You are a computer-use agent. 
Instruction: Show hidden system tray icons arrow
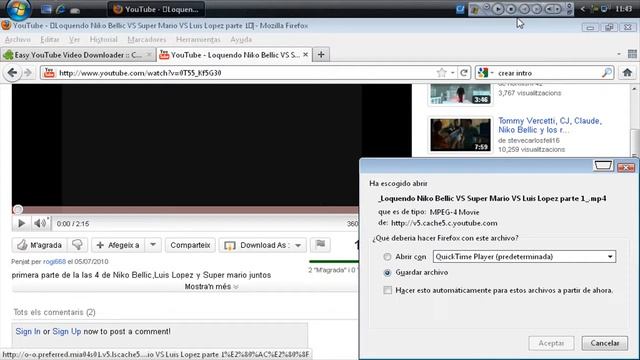(583, 9)
